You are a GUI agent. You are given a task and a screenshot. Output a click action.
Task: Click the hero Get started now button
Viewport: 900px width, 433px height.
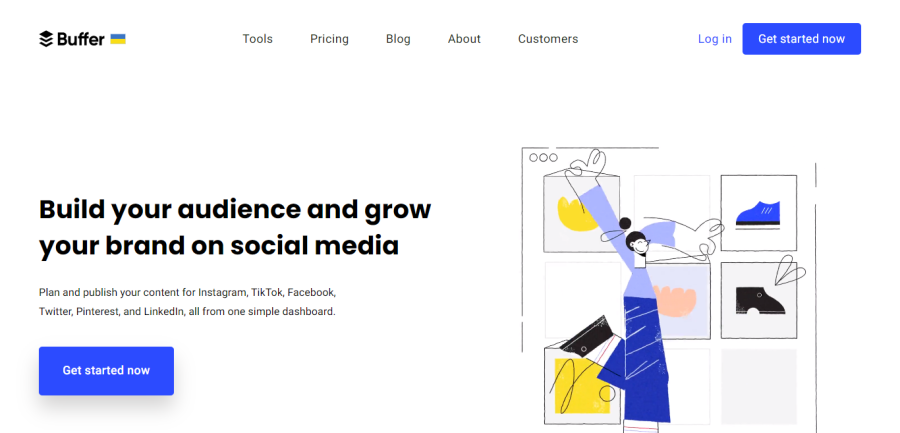[106, 370]
